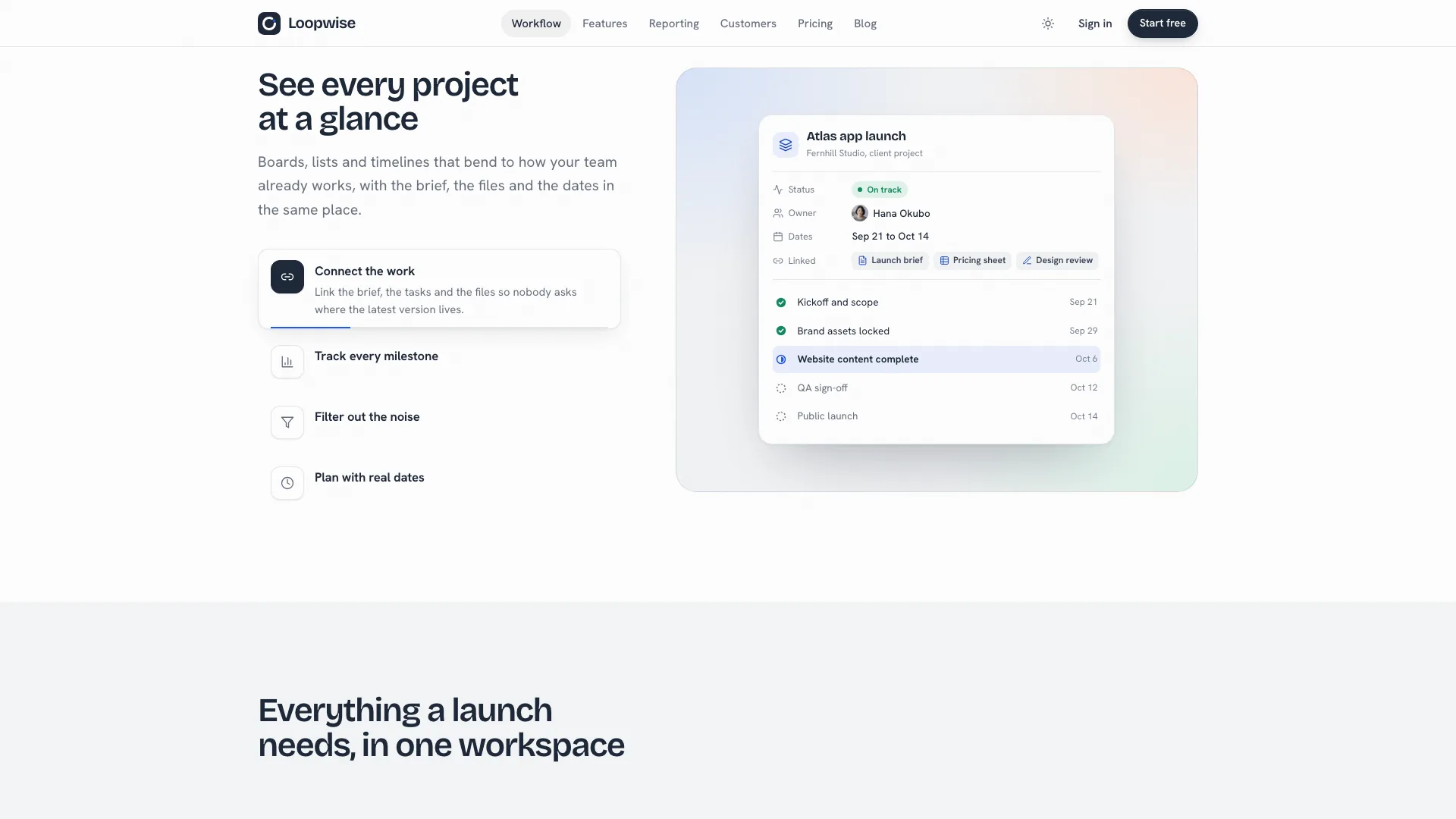This screenshot has width=1456, height=819.
Task: Click the clock icon for Plan with real dates
Action: (287, 483)
